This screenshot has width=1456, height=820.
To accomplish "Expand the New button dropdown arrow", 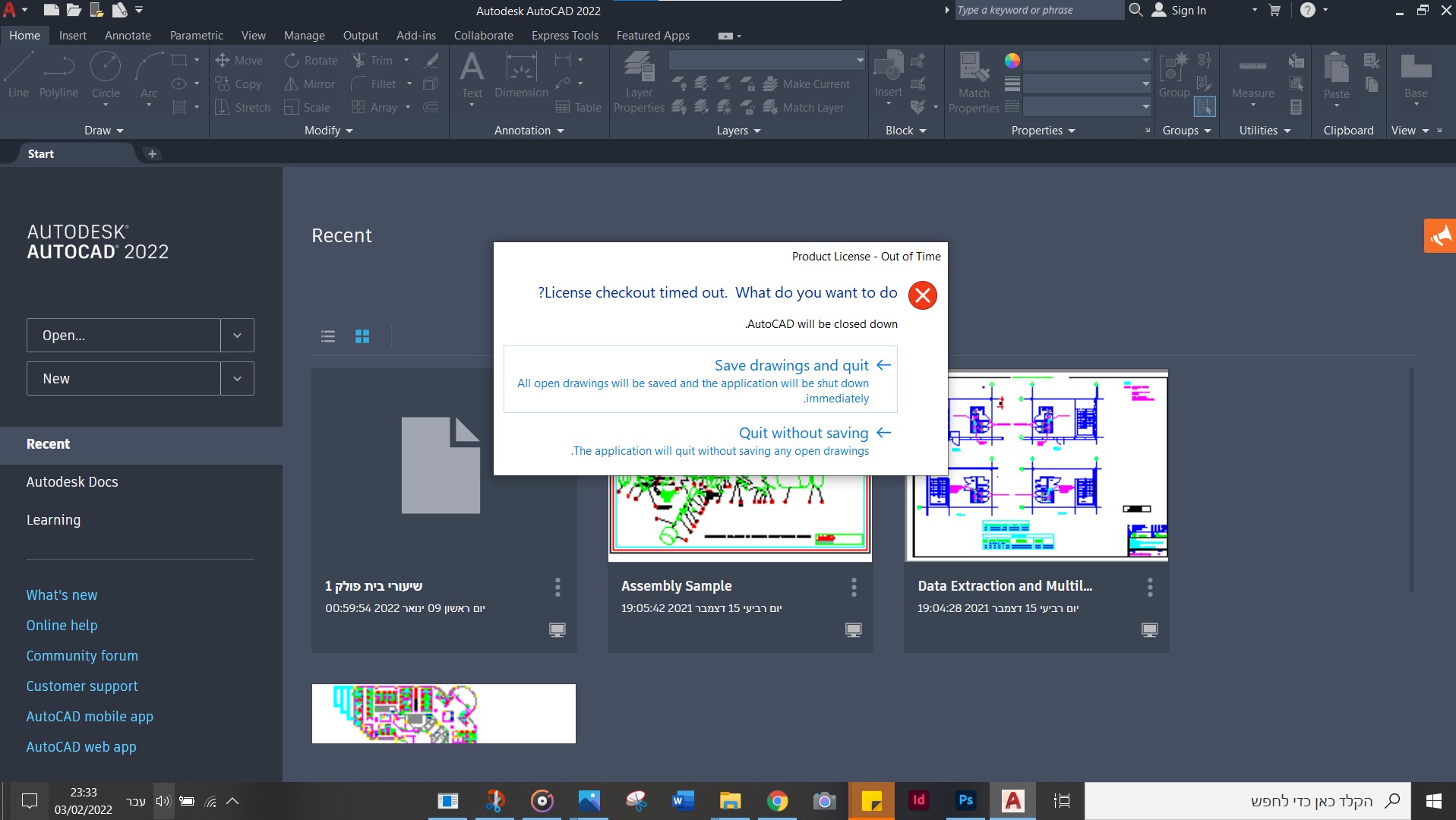I will [x=237, y=378].
